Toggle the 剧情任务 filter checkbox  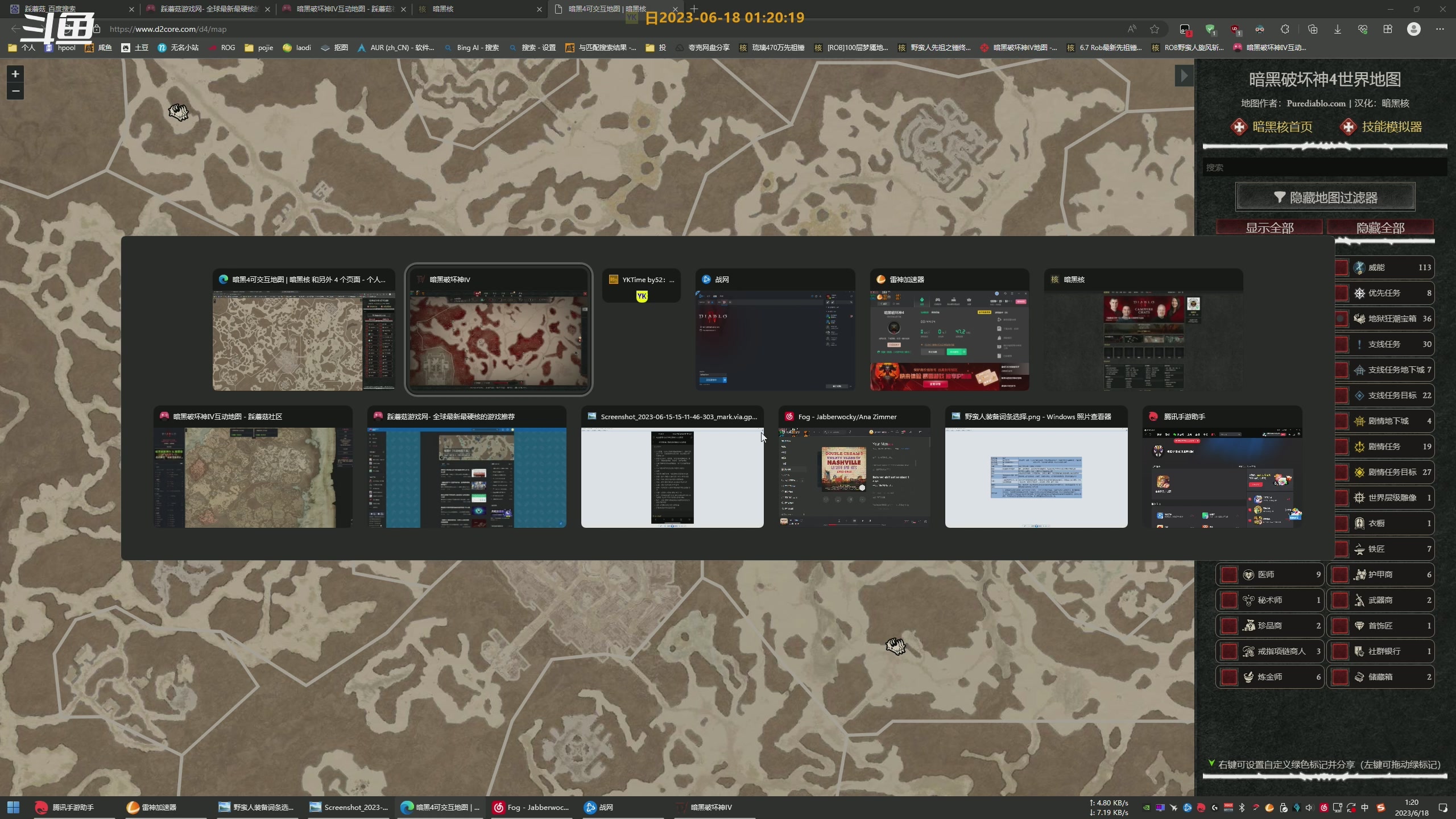tap(1341, 446)
